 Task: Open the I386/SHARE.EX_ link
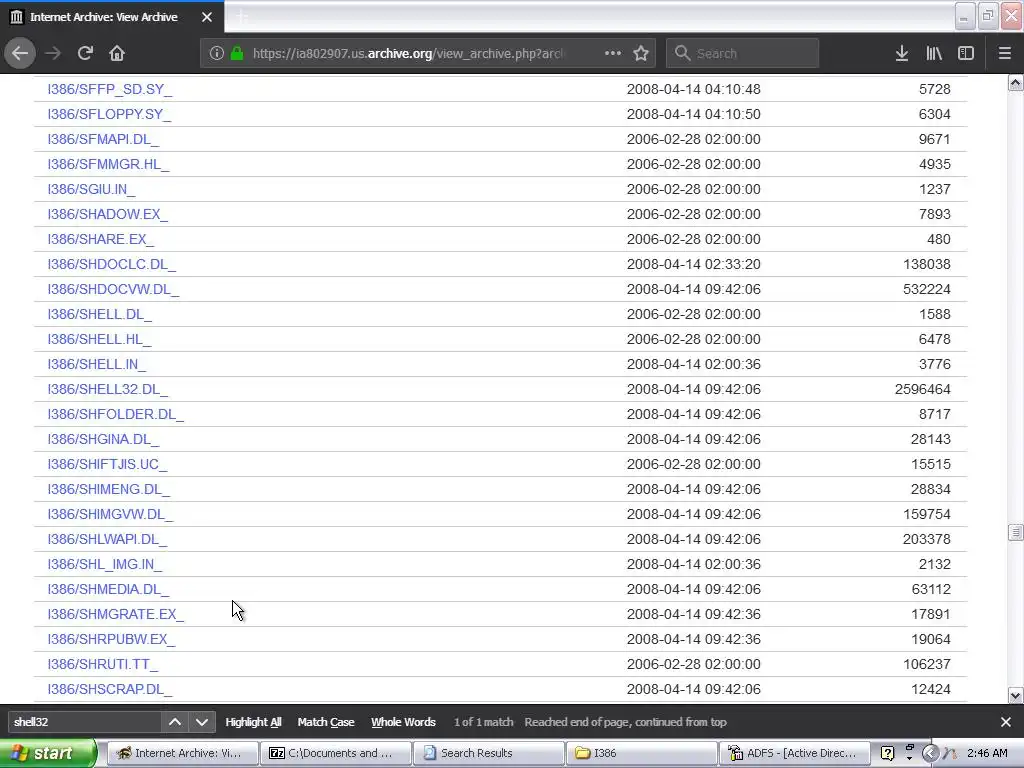(101, 239)
